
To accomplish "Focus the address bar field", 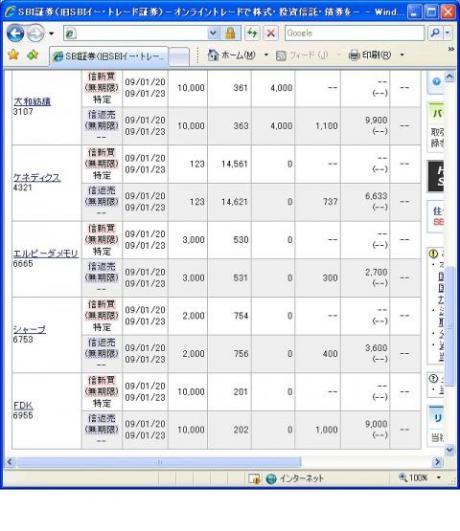I will [x=135, y=33].
